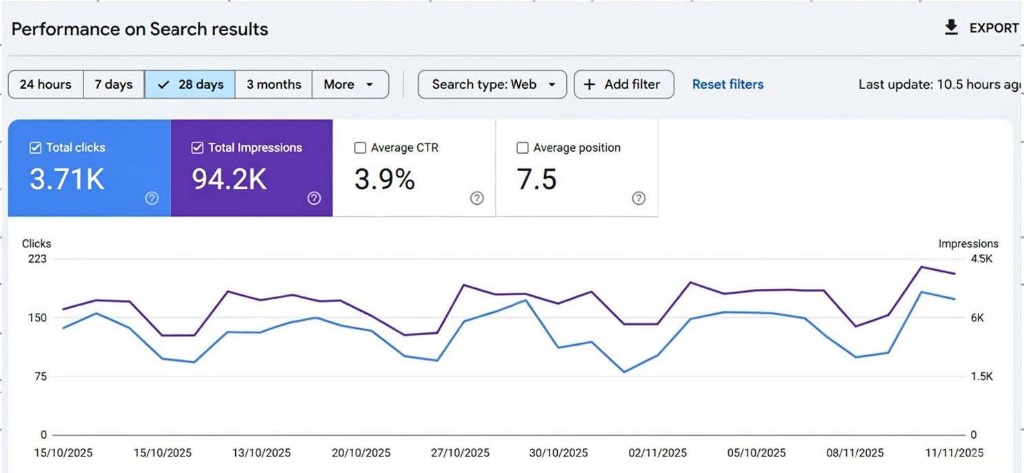This screenshot has height=473, width=1024.
Task: Click the 7.5 average position value
Action: click(537, 180)
